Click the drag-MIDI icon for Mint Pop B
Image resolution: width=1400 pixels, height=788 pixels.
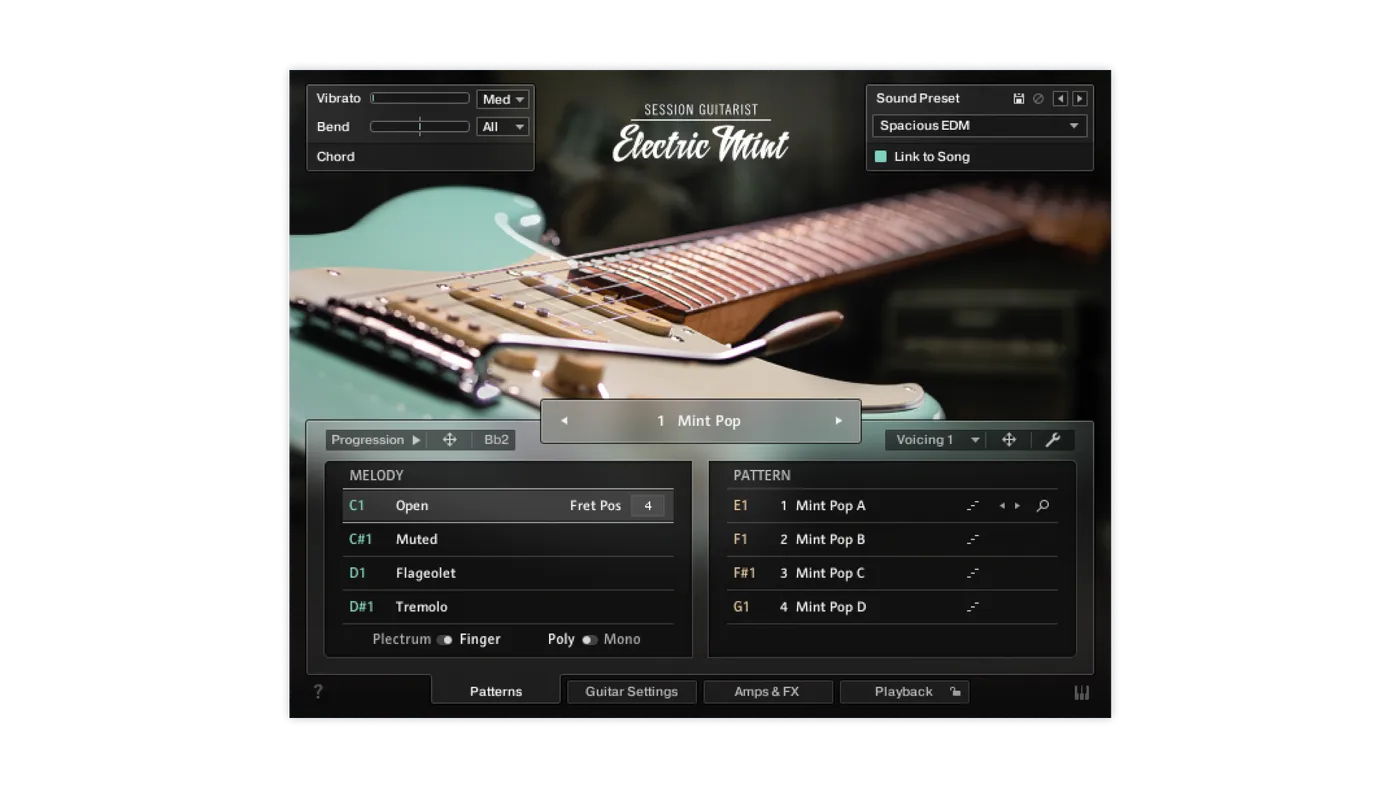click(x=973, y=540)
